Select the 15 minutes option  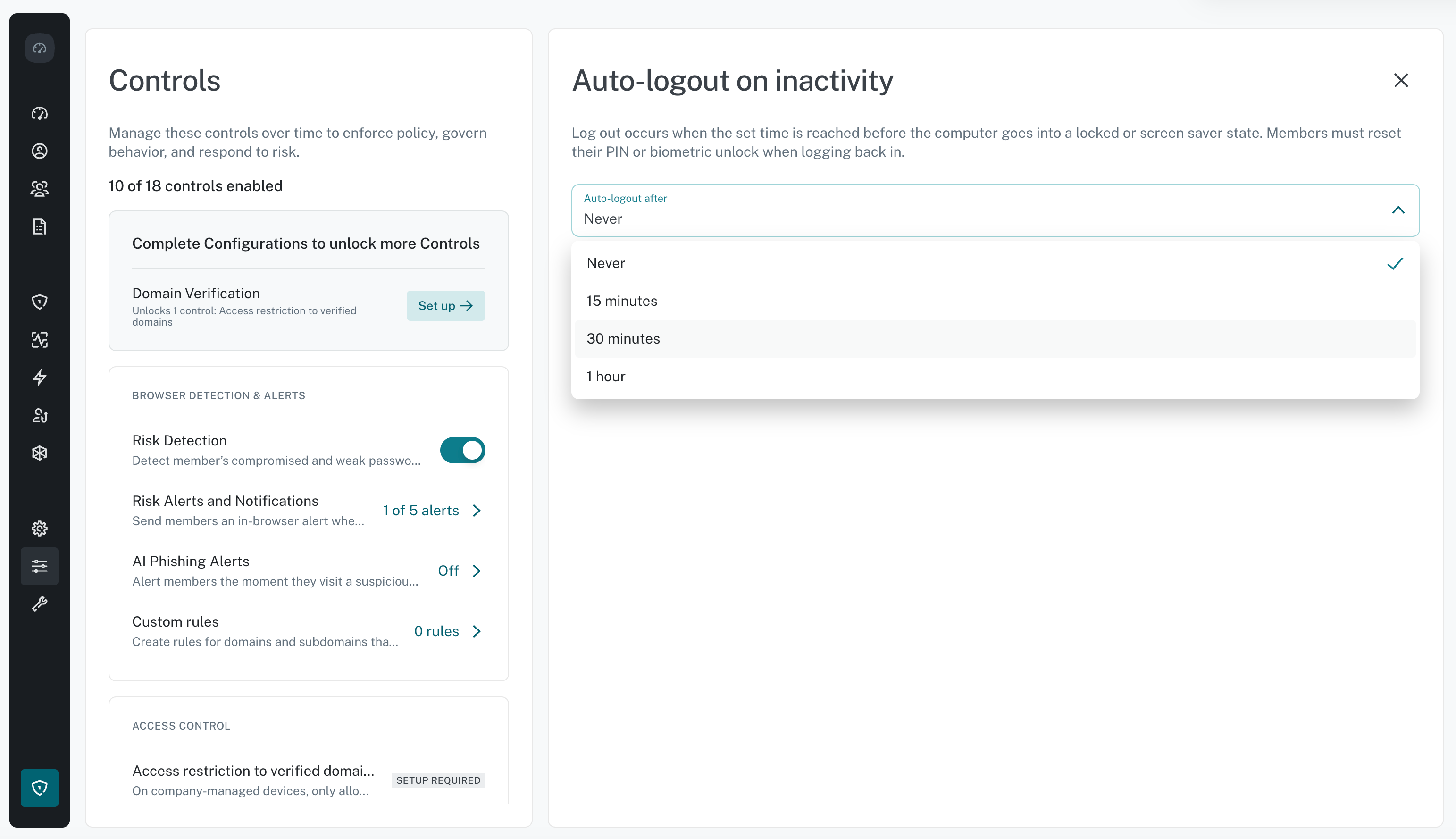point(995,301)
